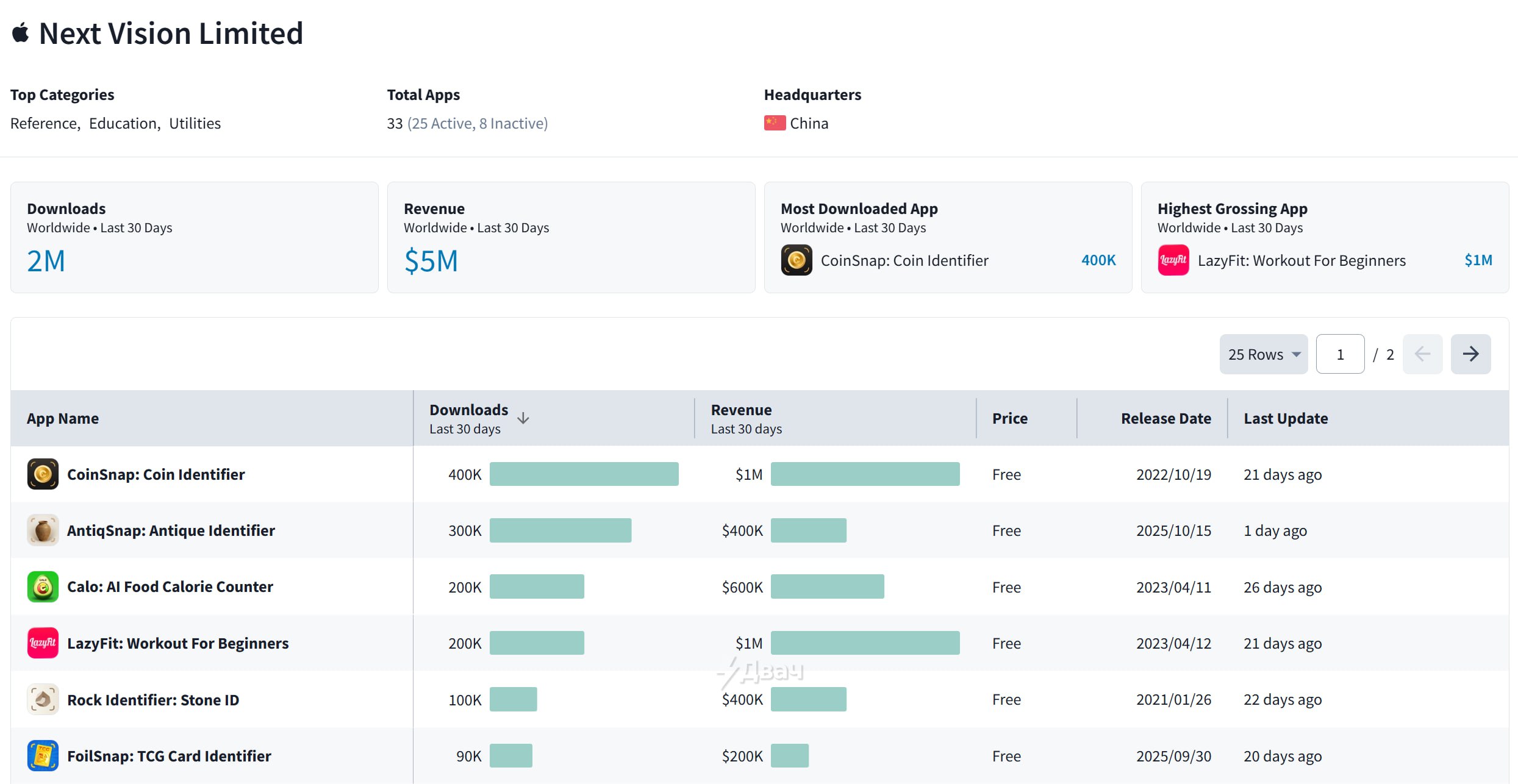Click the page number input field
This screenshot has width=1518, height=784.
click(x=1340, y=354)
